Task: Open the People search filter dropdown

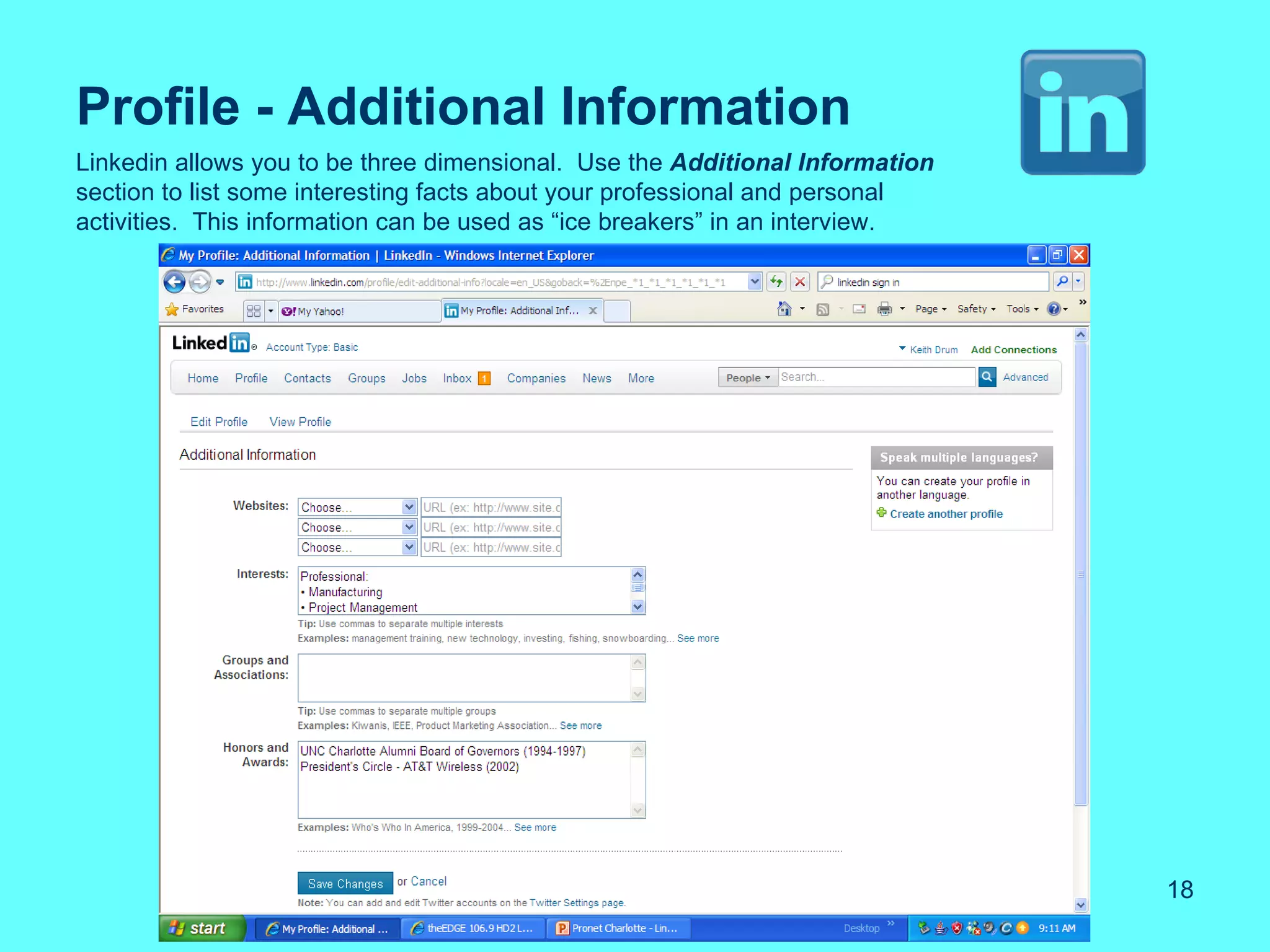Action: 748,377
